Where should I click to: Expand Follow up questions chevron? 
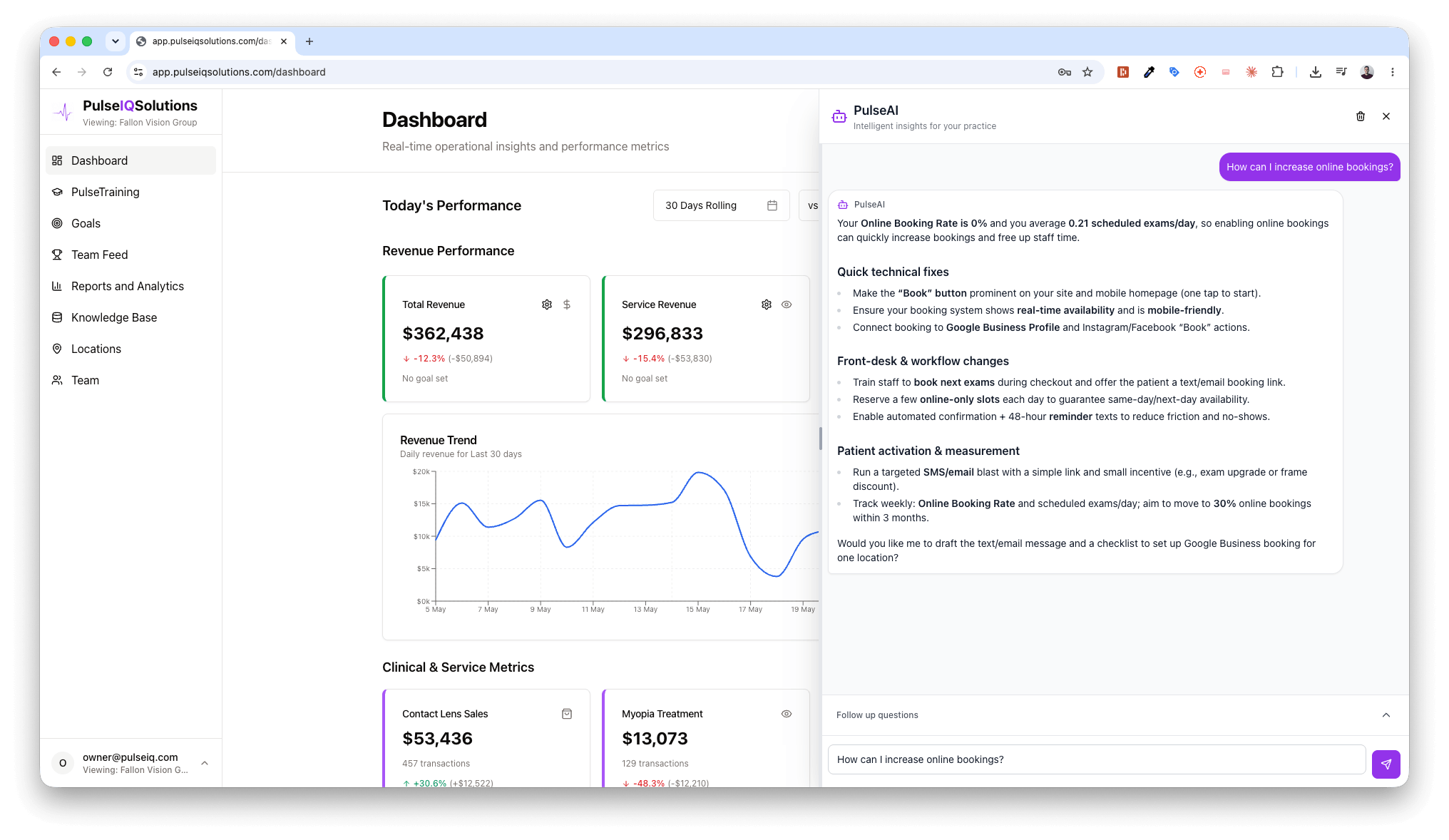click(x=1386, y=715)
